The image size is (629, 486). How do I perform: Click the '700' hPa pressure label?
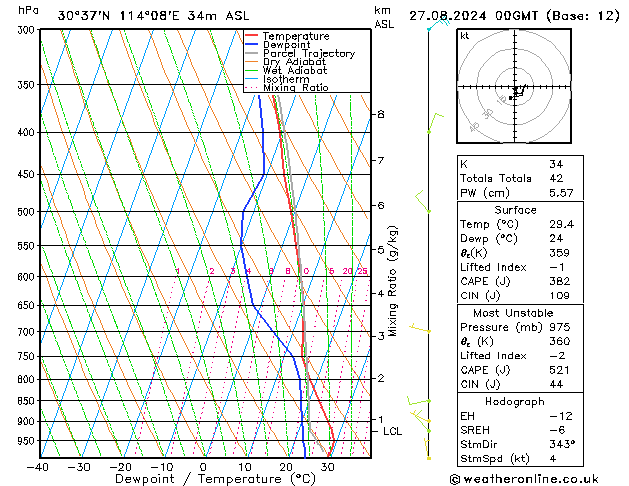pyautogui.click(x=28, y=332)
